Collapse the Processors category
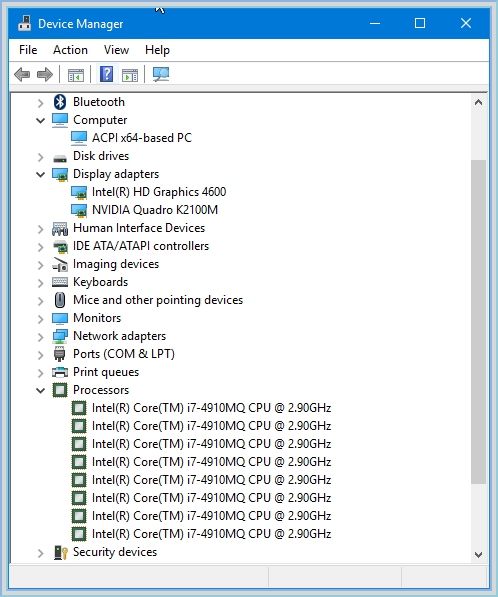This screenshot has width=498, height=597. [40, 390]
